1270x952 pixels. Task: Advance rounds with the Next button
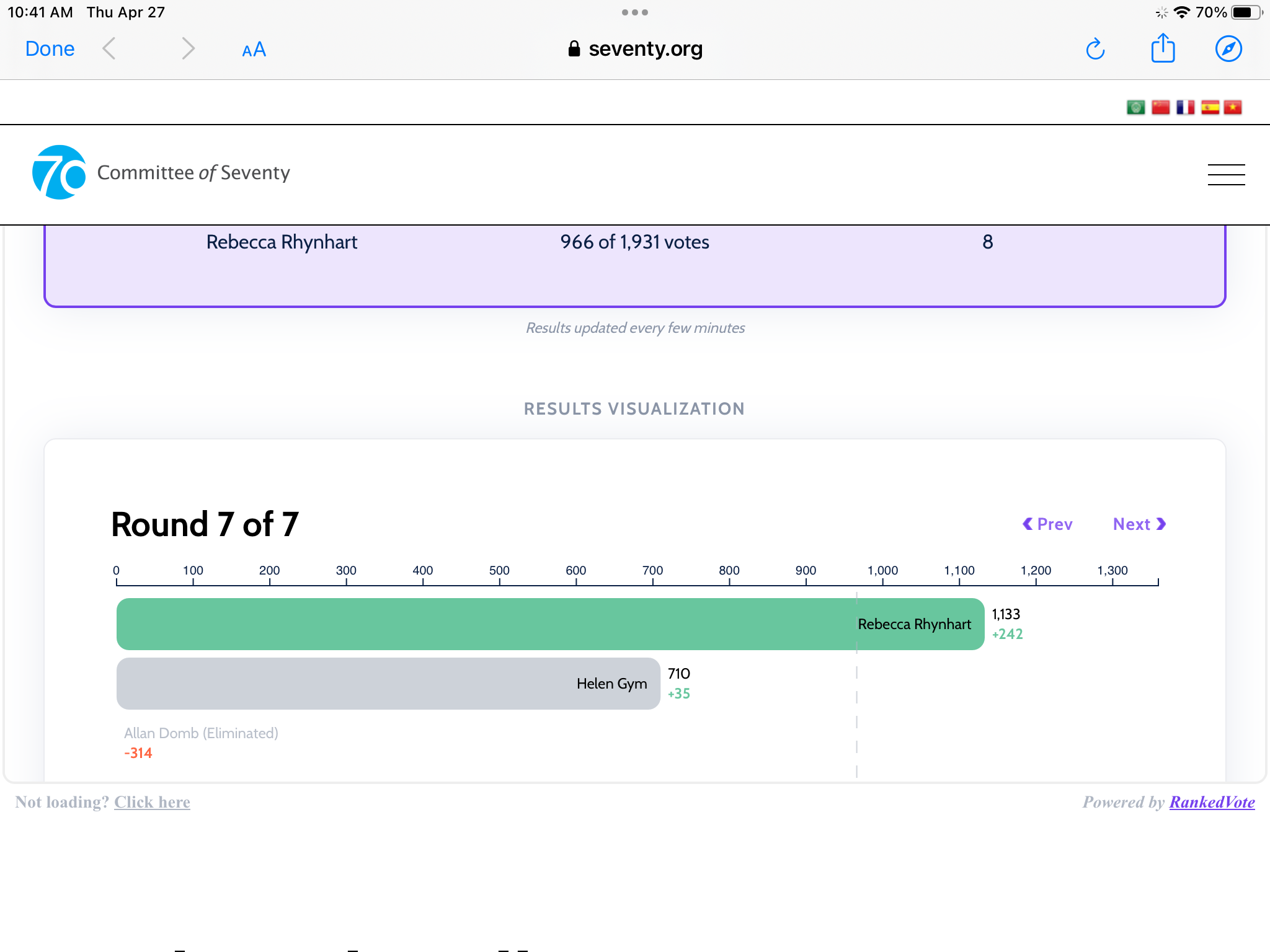tap(1139, 524)
